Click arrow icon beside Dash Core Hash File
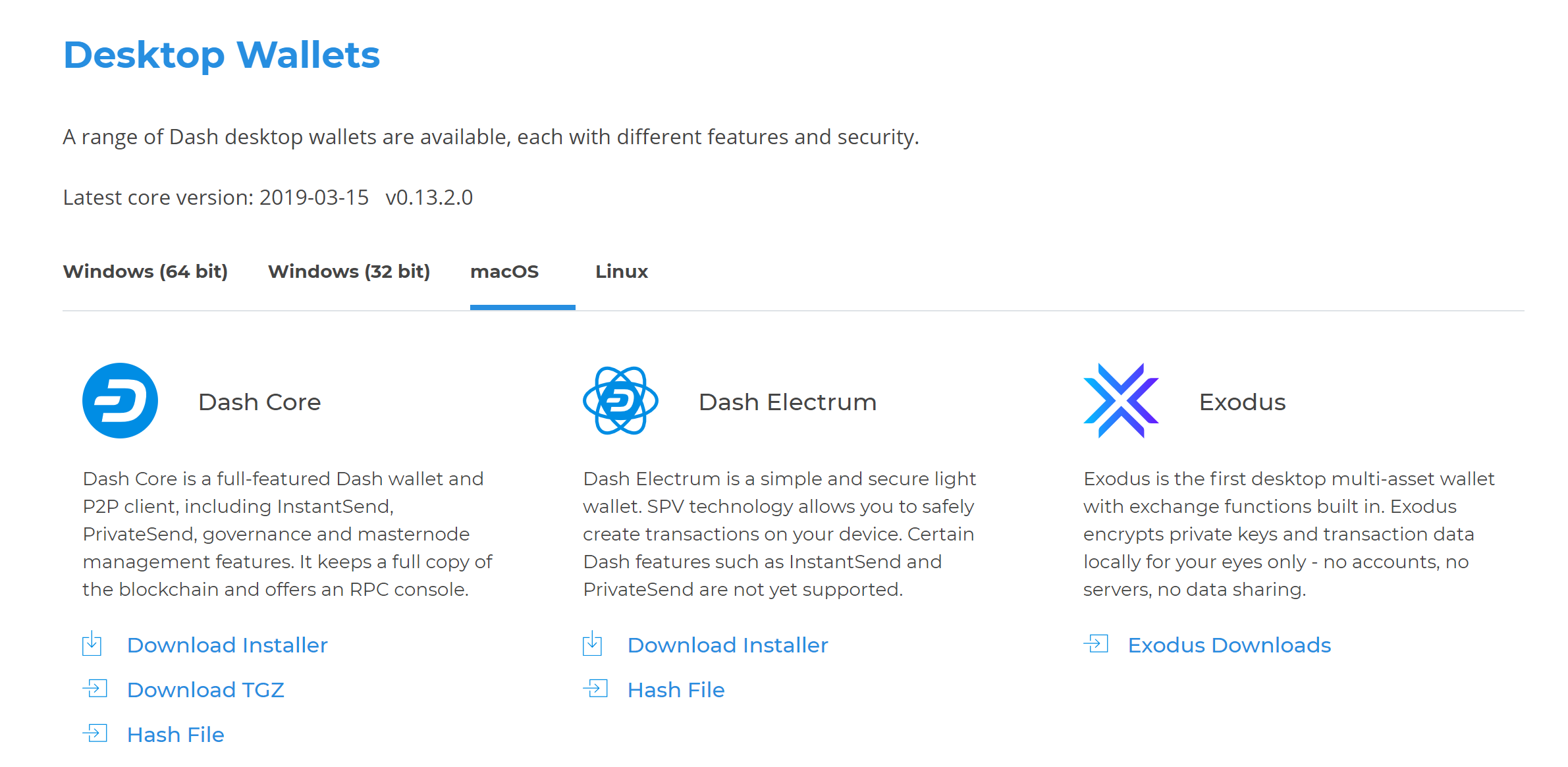This screenshot has width=1568, height=767. point(95,733)
